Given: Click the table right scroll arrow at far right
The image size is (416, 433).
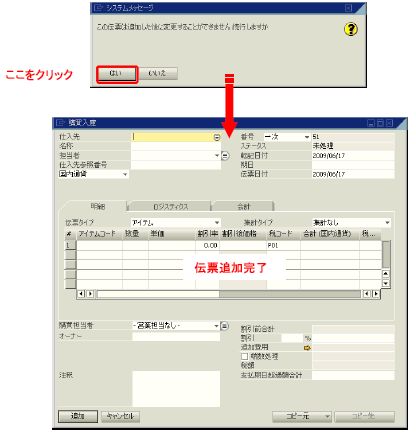Looking at the screenshot, I should coord(376,294).
